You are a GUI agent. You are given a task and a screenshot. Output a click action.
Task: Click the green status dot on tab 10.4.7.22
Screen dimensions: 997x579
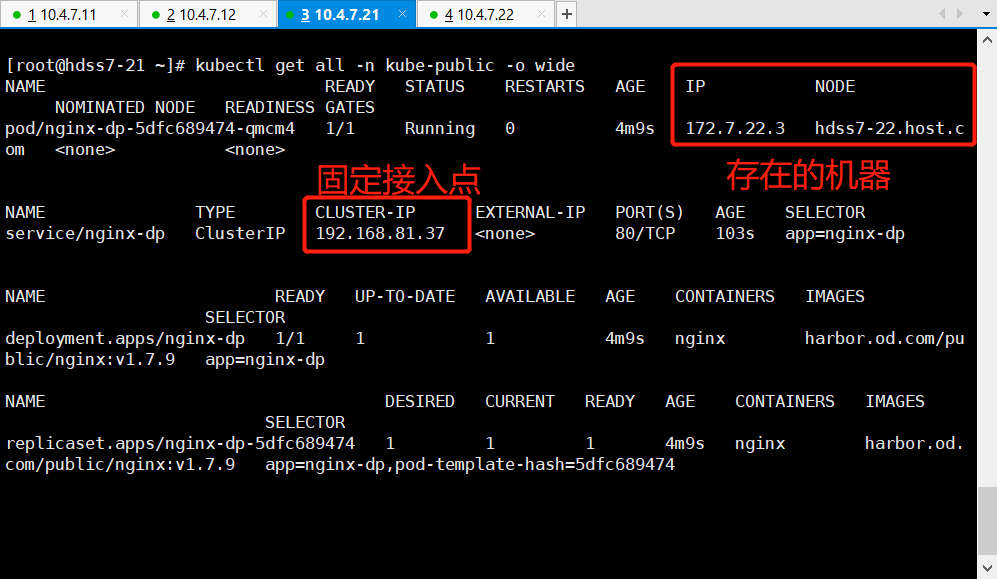[431, 15]
